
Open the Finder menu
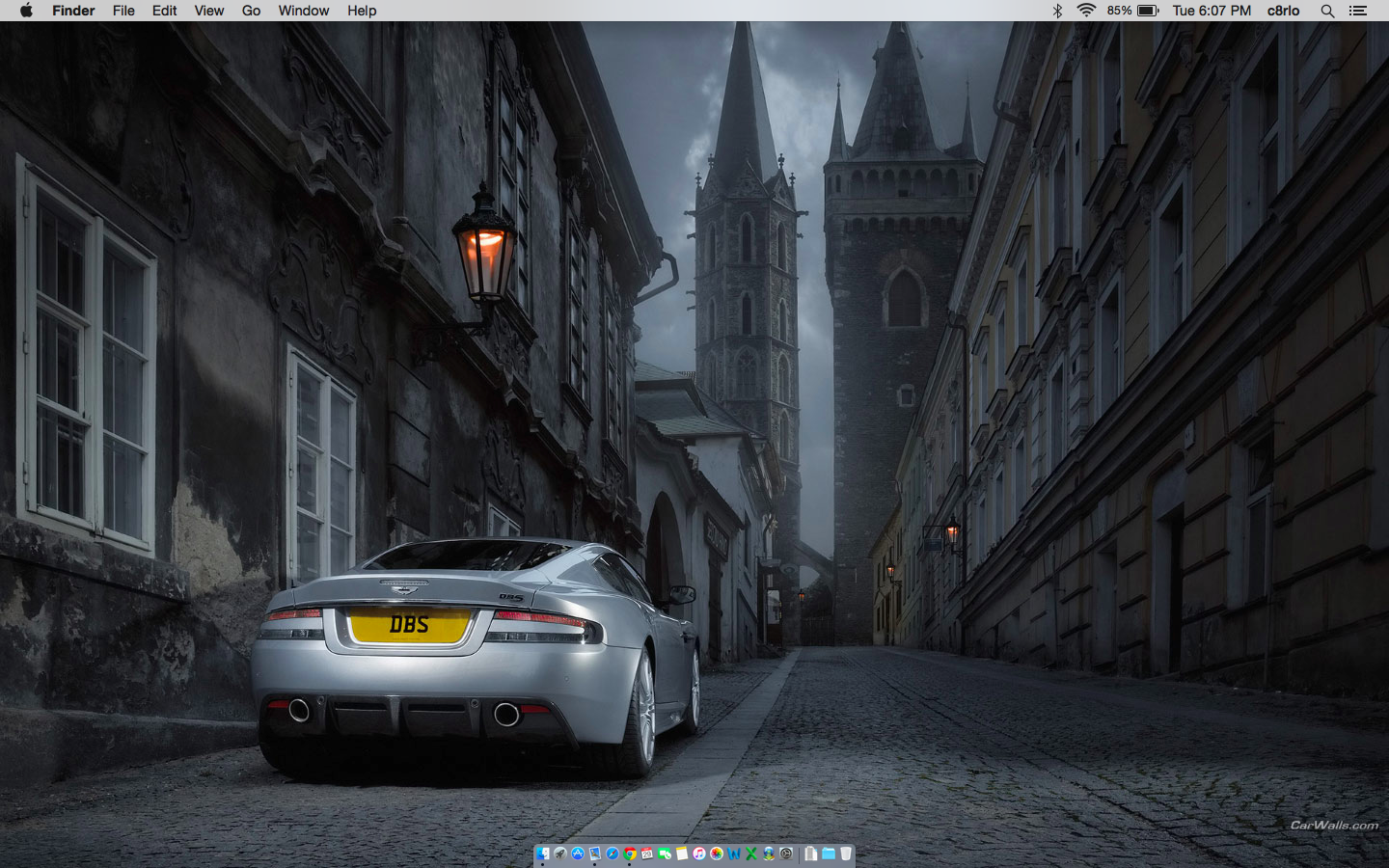(73, 11)
